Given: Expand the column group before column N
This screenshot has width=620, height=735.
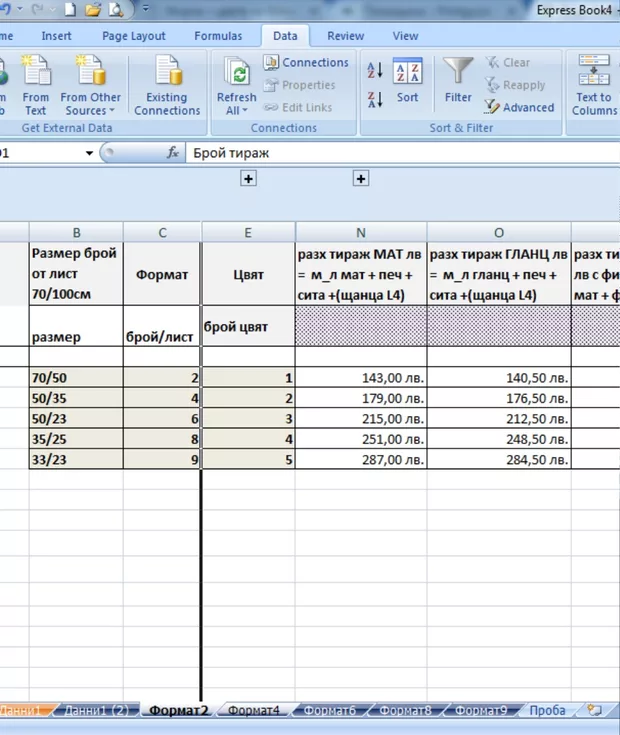Looking at the screenshot, I should coord(361,178).
